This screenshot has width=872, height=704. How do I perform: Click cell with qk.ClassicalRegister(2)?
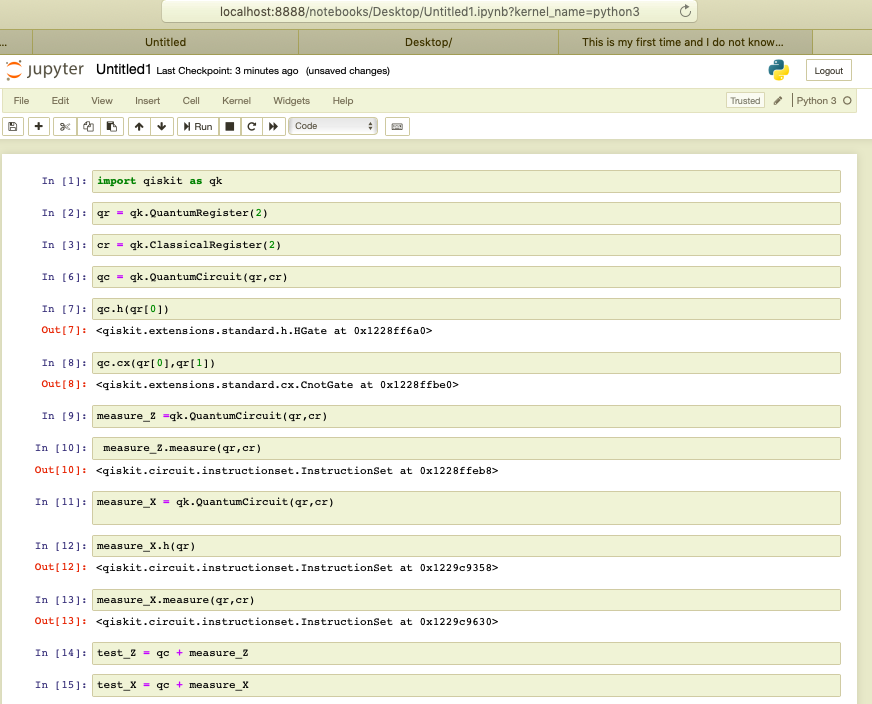click(466, 245)
